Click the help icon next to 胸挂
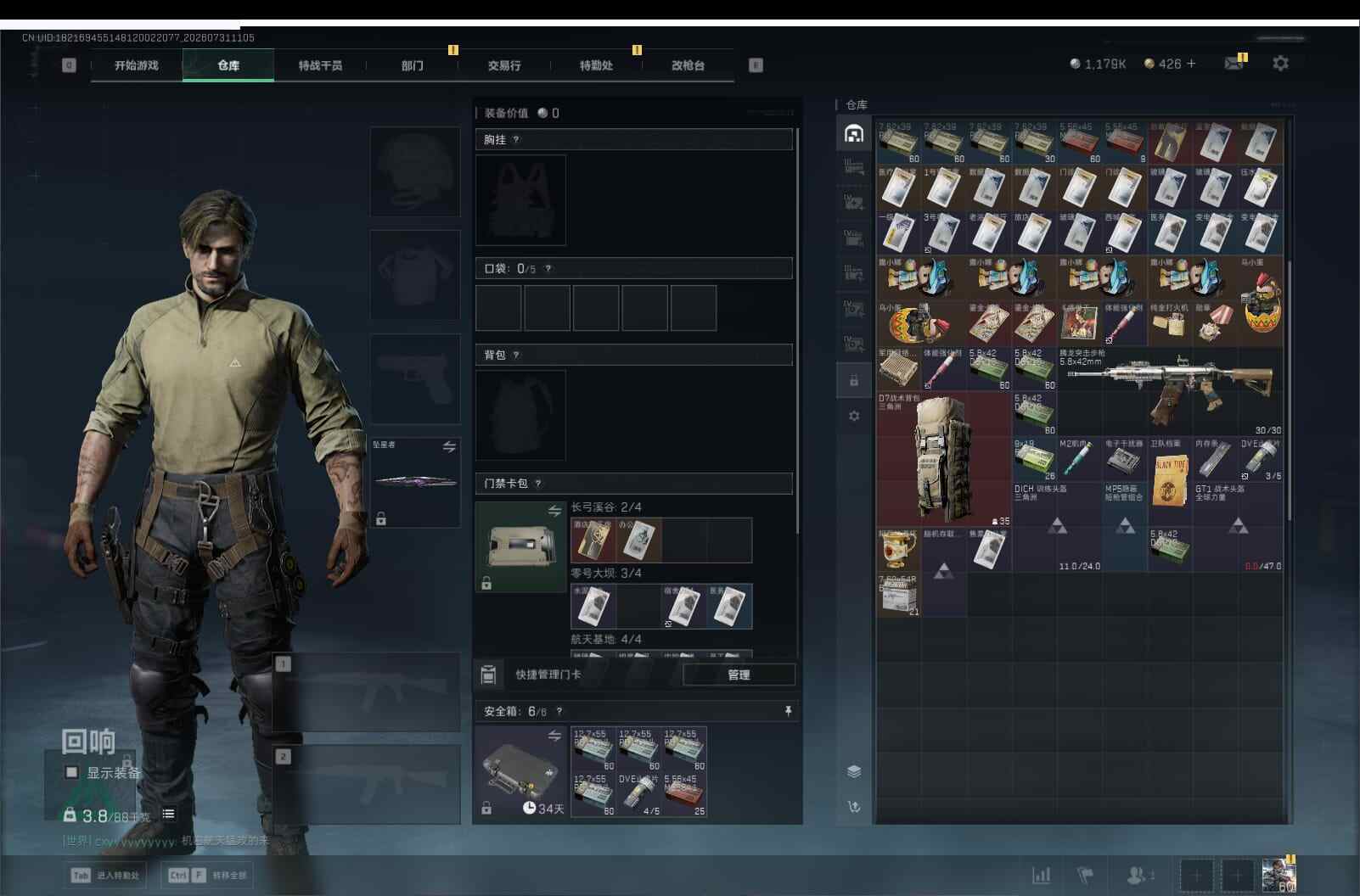1360x896 pixels. click(516, 140)
